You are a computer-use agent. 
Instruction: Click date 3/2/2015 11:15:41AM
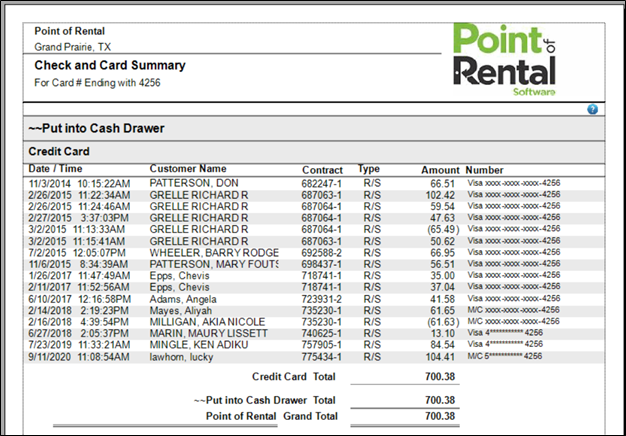coord(76,242)
